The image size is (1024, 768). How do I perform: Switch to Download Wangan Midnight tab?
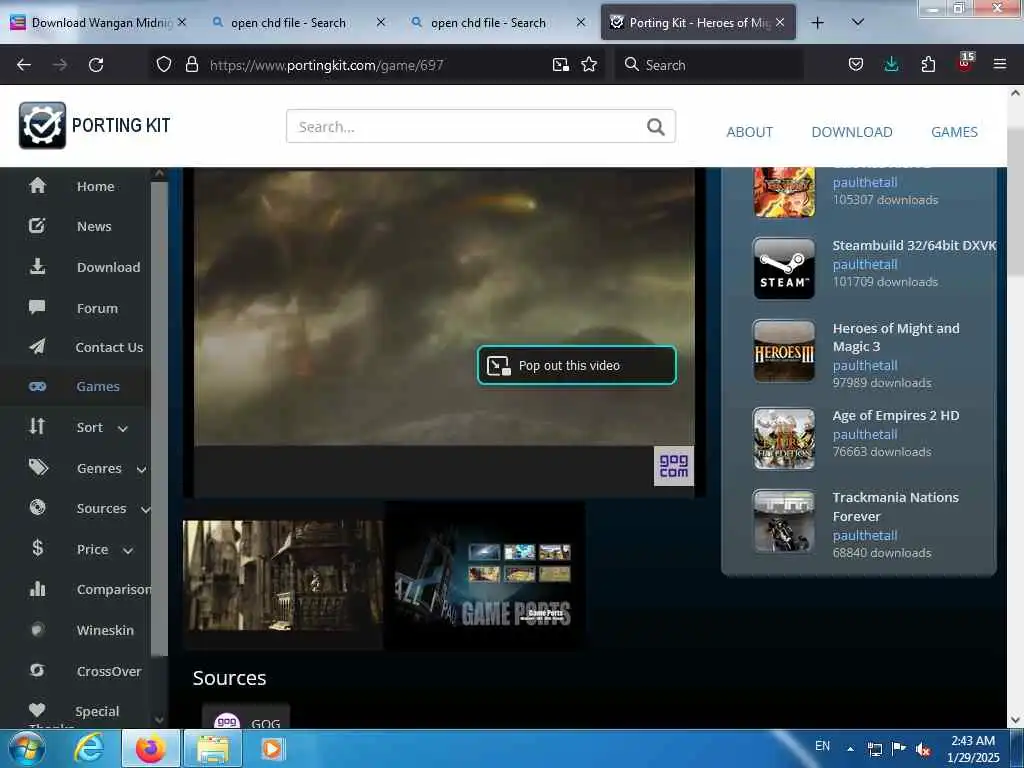pyautogui.click(x=99, y=23)
